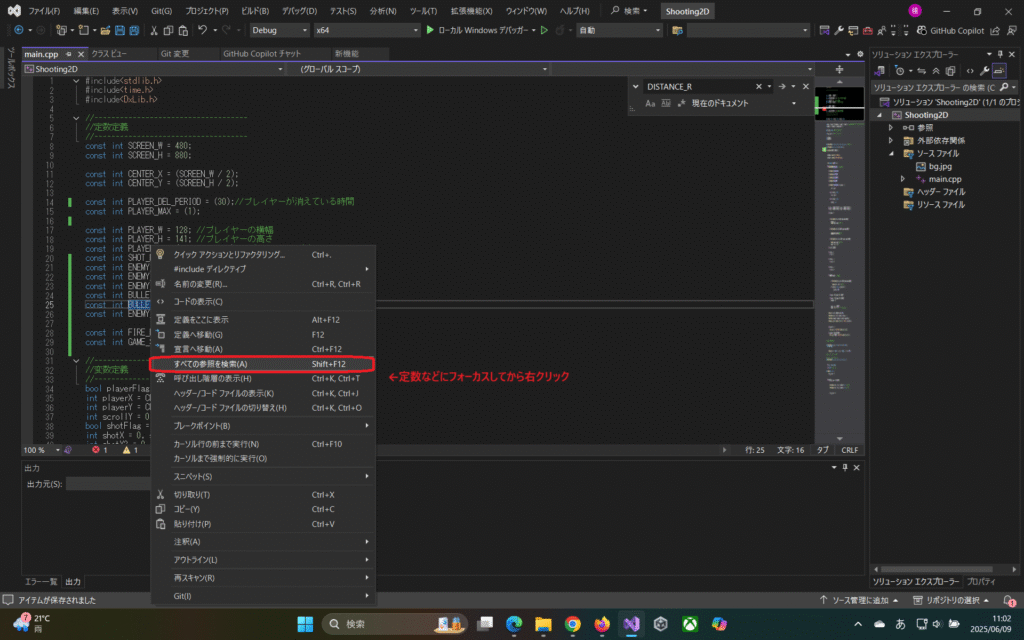This screenshot has width=1024, height=640.
Task: Choose 定義へ移動(G) from context menu
Action: tap(262, 334)
